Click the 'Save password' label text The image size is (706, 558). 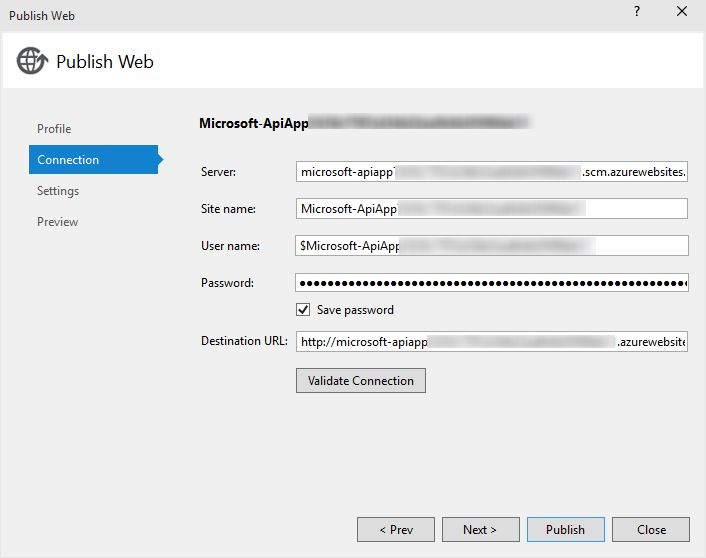(355, 310)
